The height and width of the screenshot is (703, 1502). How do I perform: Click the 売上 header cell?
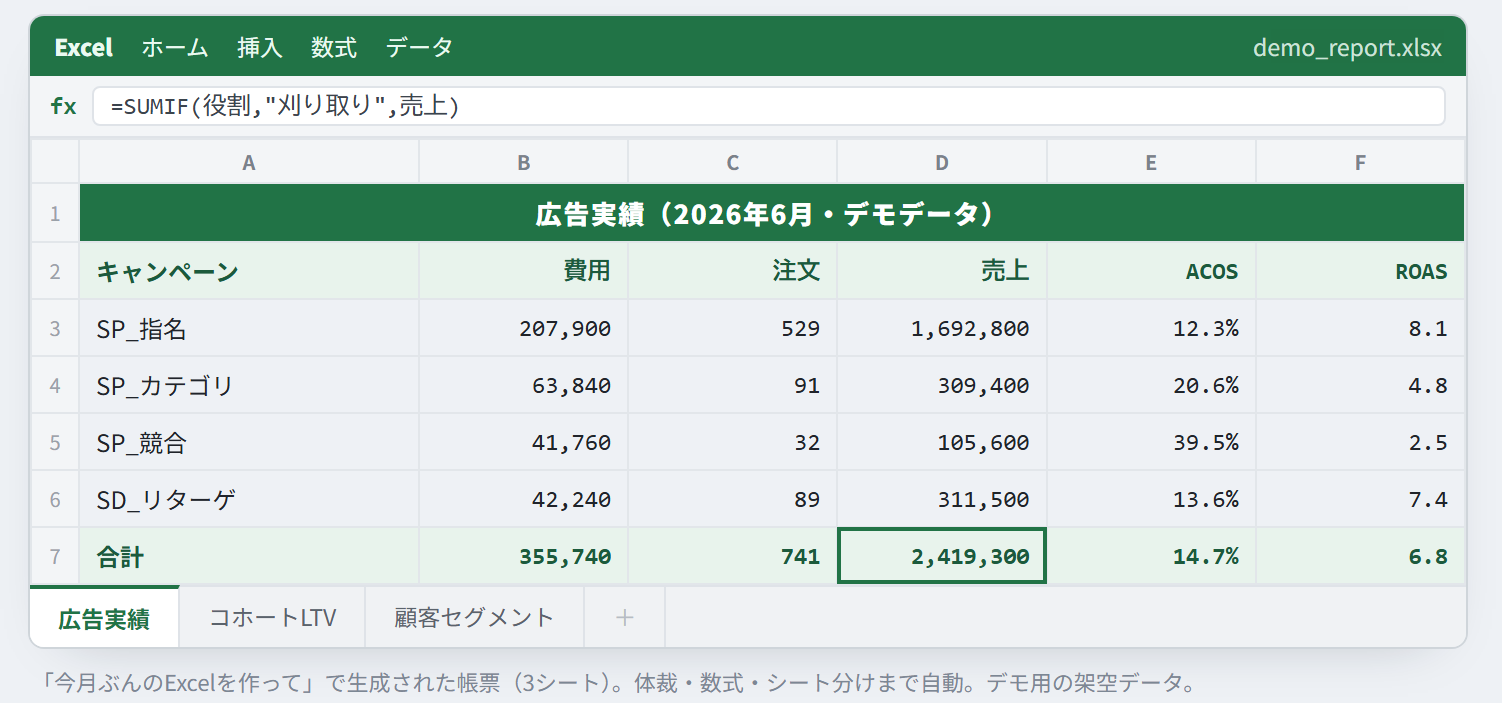(x=942, y=271)
